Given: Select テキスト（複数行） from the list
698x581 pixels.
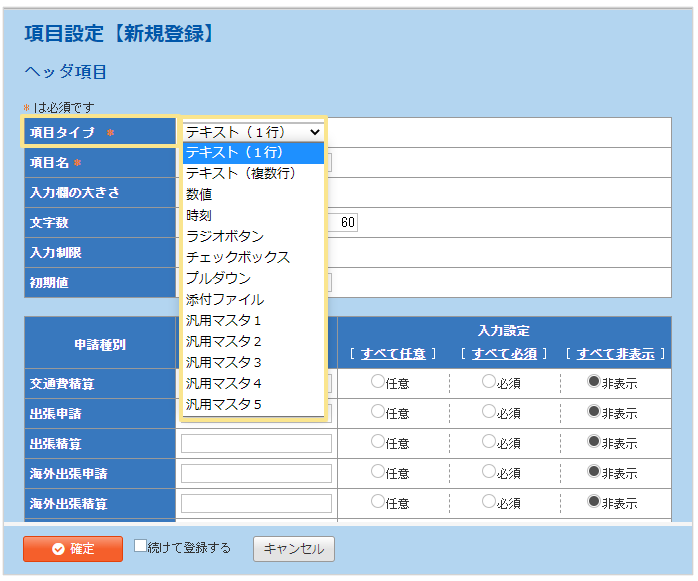Looking at the screenshot, I should [240, 173].
